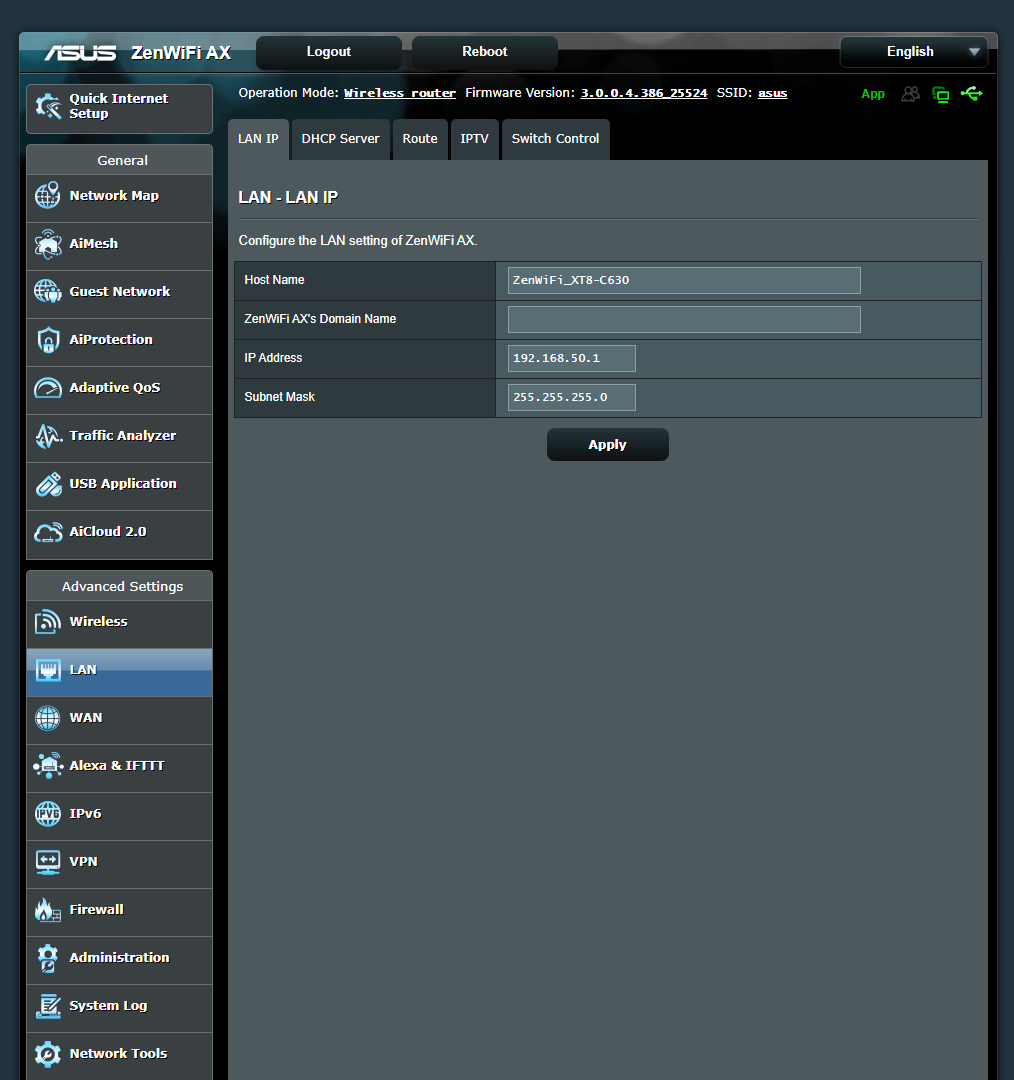Click the green network clients status icon
This screenshot has height=1080, width=1014.
pyautogui.click(x=940, y=94)
